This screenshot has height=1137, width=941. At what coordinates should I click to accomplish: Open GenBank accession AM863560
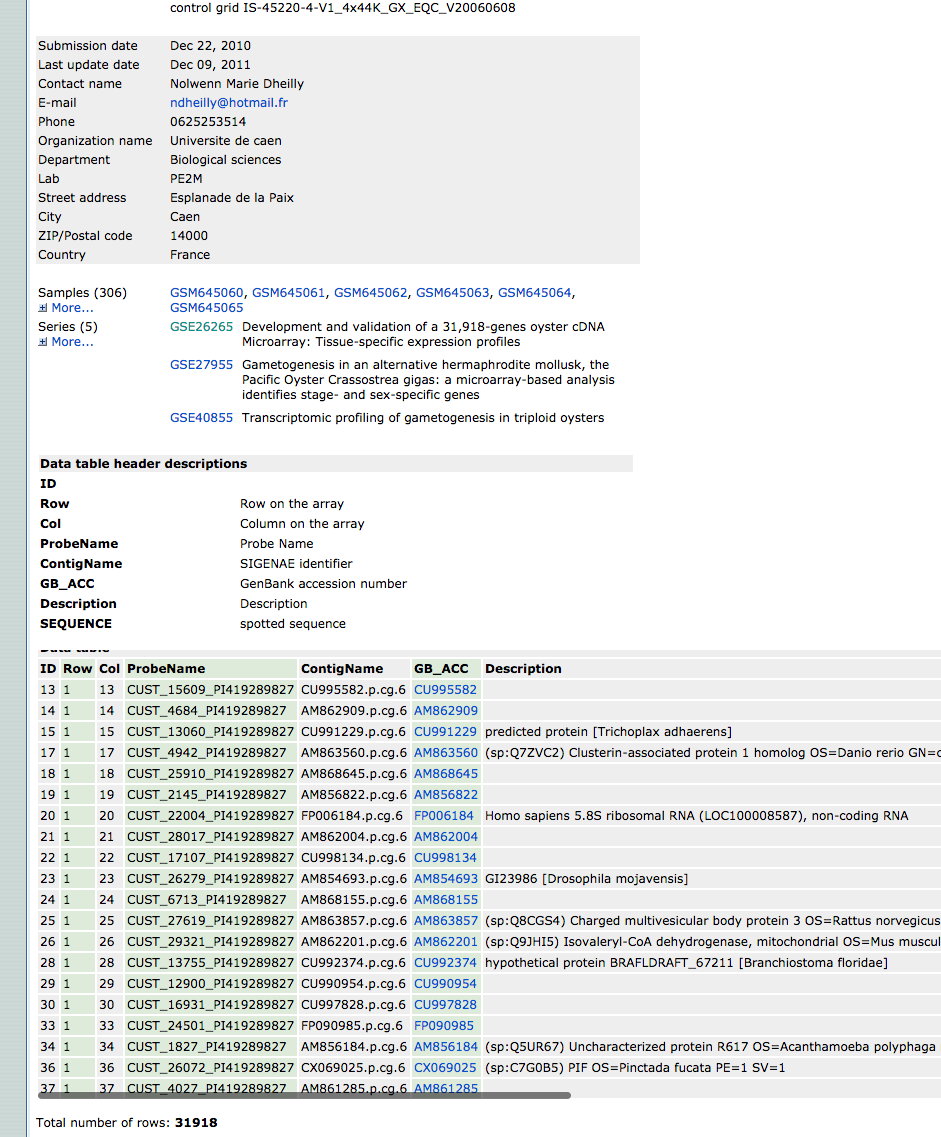(x=446, y=753)
